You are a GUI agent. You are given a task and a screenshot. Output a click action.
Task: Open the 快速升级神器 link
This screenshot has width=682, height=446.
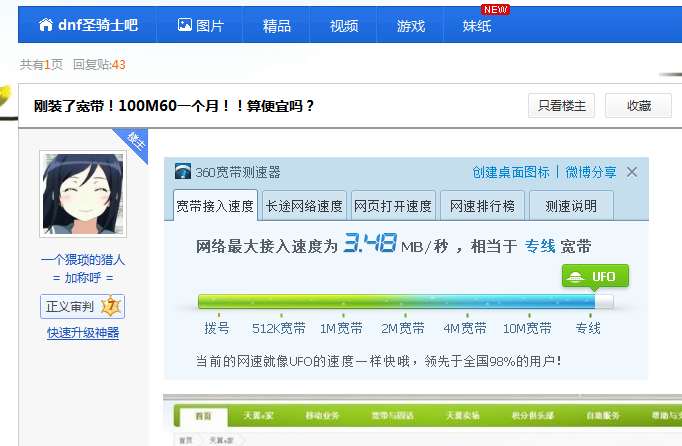tap(83, 333)
